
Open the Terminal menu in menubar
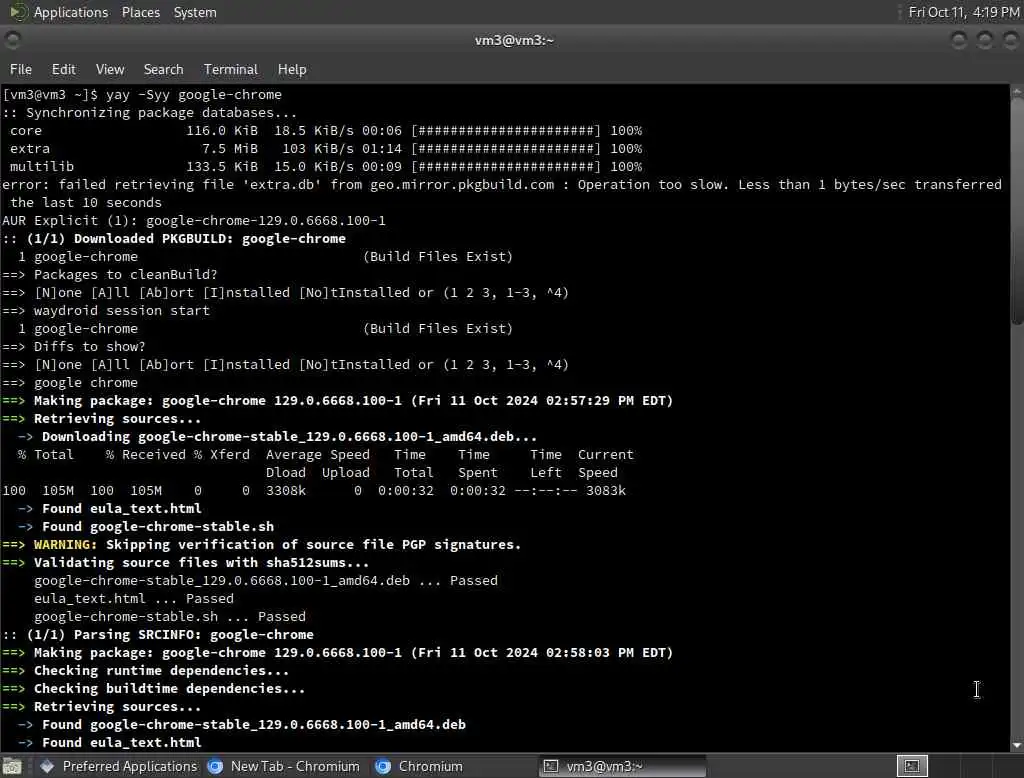[231, 69]
